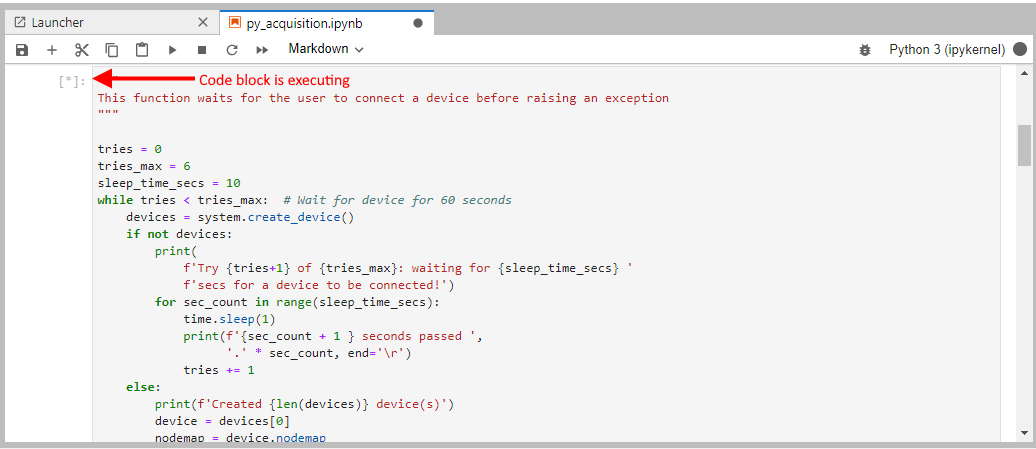
Task: Switch to the Launcher tab
Action: 57,22
